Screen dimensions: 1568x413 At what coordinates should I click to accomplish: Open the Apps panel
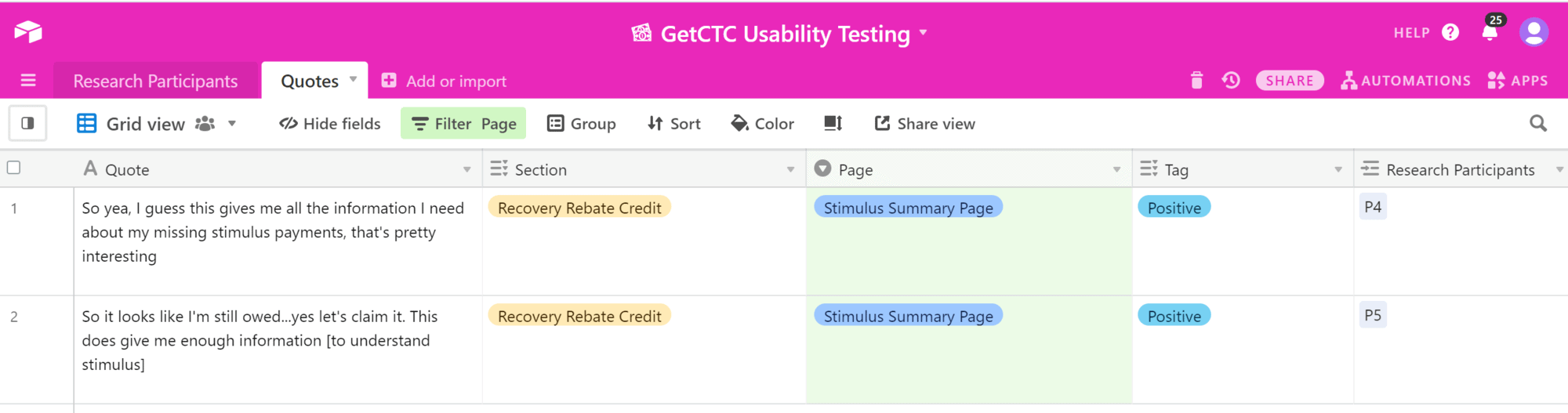1518,81
